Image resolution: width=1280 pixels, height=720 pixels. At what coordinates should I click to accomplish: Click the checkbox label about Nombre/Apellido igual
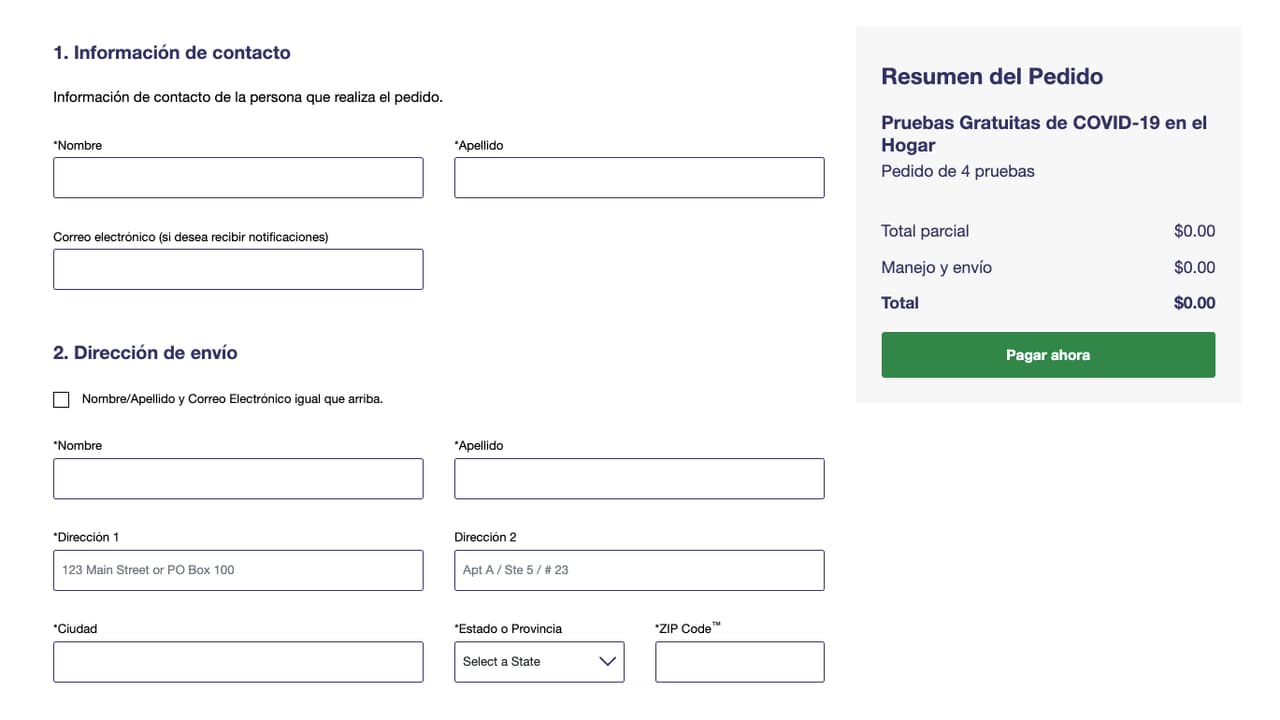coord(232,399)
